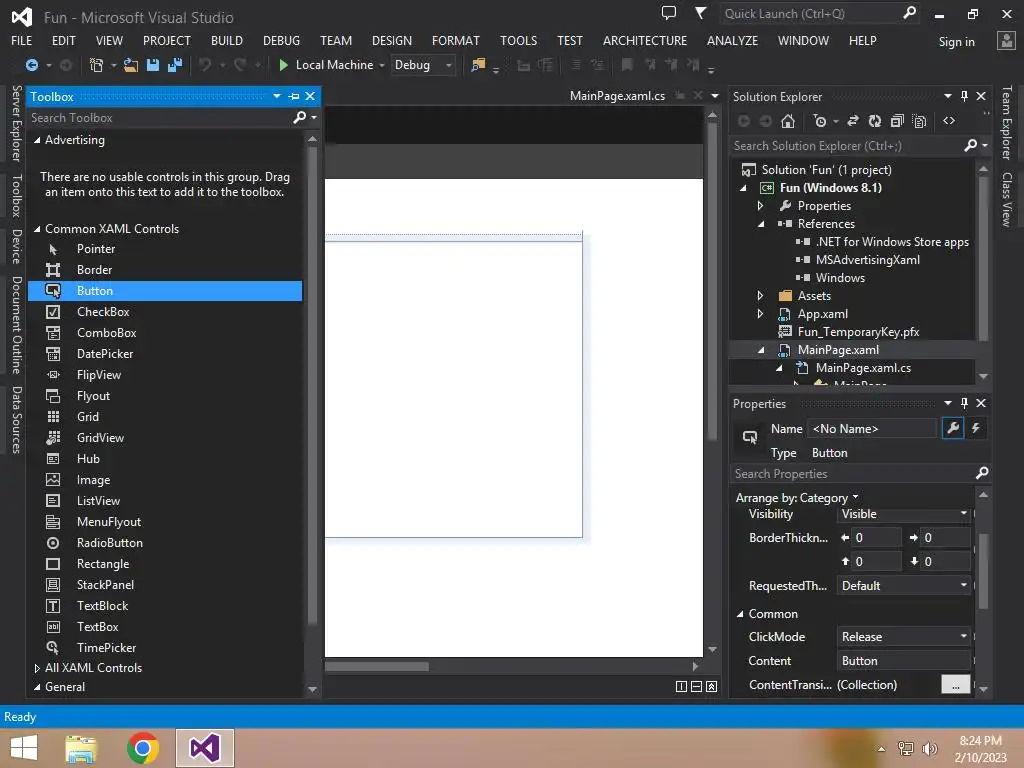Toggle auto-hide pin on Toolbox
This screenshot has height=768, width=1024.
(294, 96)
